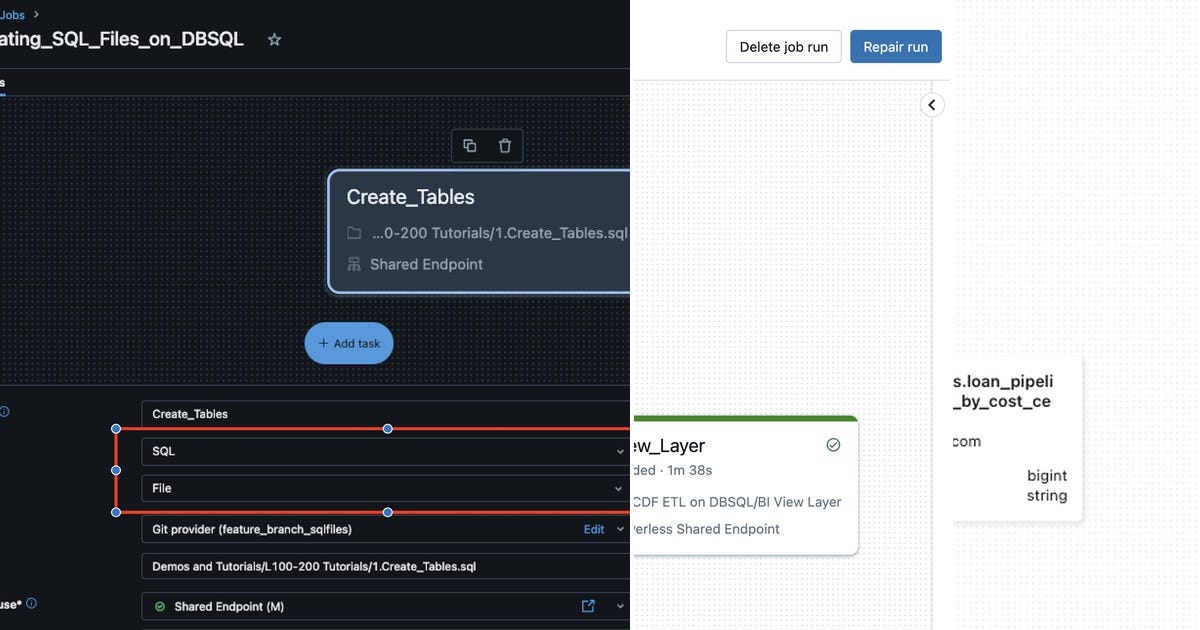This screenshot has width=1200, height=630.
Task: Click the Edit link for the Git provider
Action: click(x=593, y=529)
